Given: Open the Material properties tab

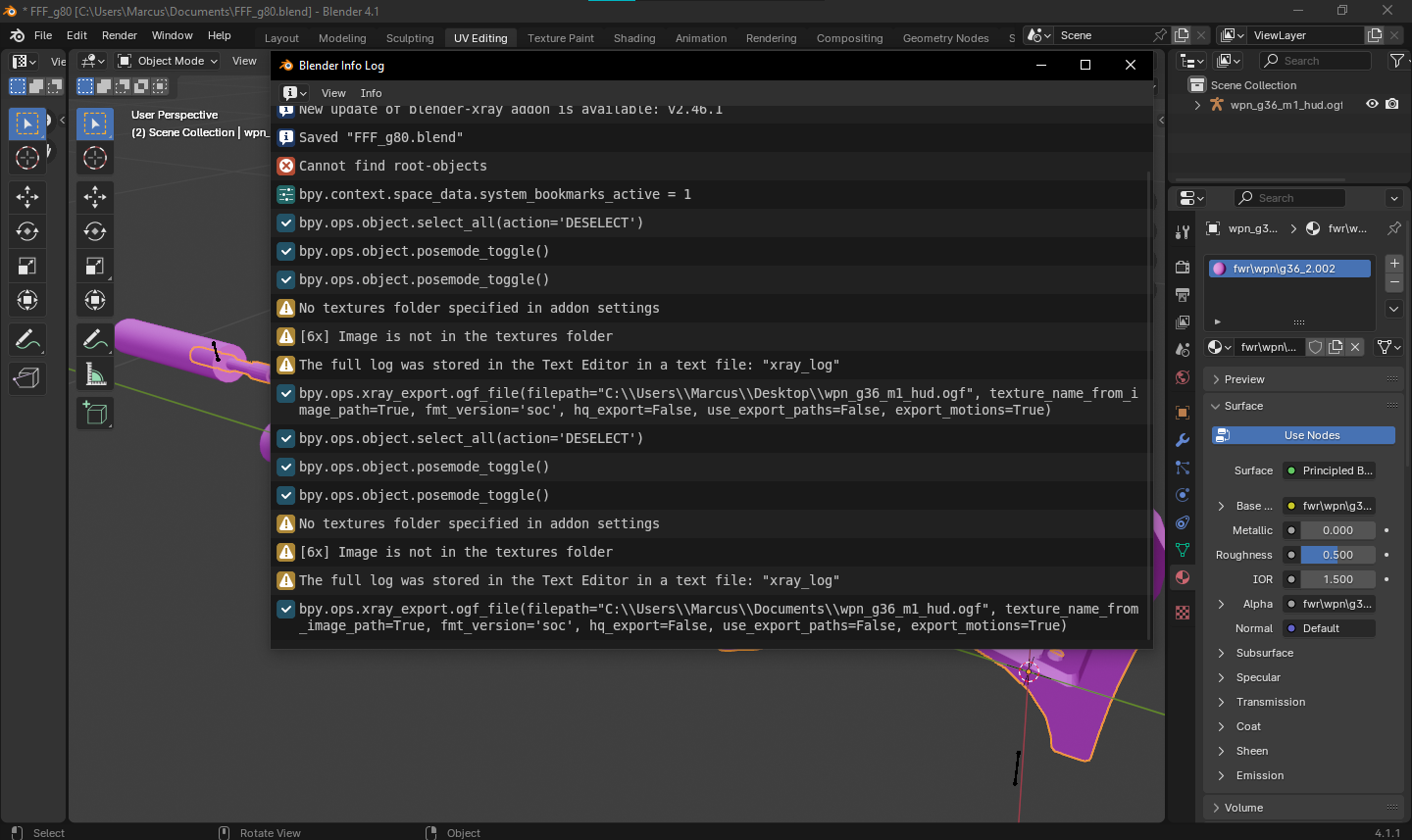Looking at the screenshot, I should point(1183,577).
